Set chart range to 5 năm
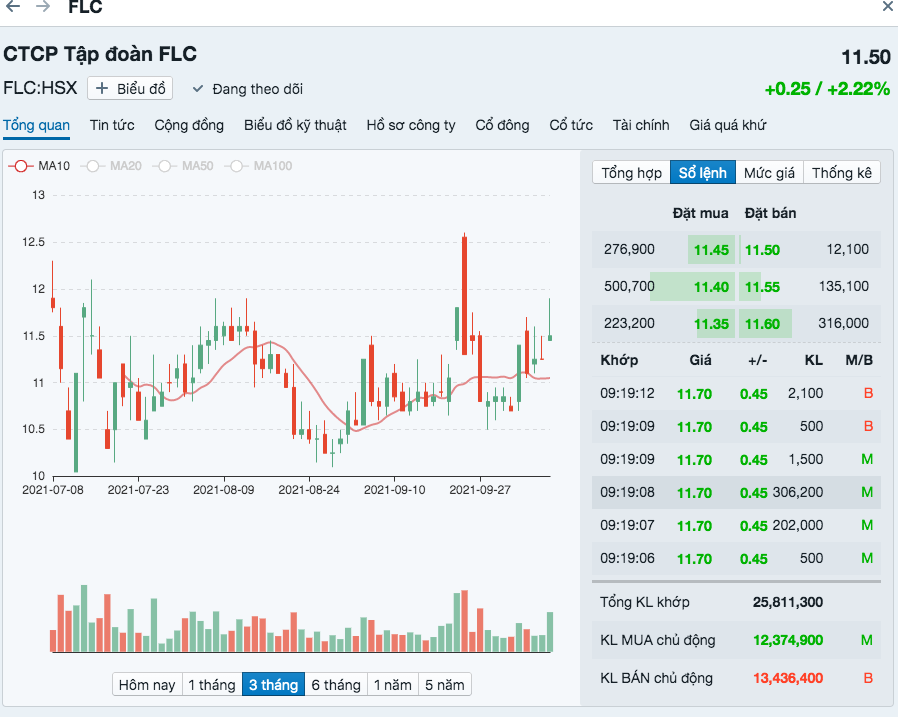Image resolution: width=898 pixels, height=717 pixels. (x=445, y=684)
